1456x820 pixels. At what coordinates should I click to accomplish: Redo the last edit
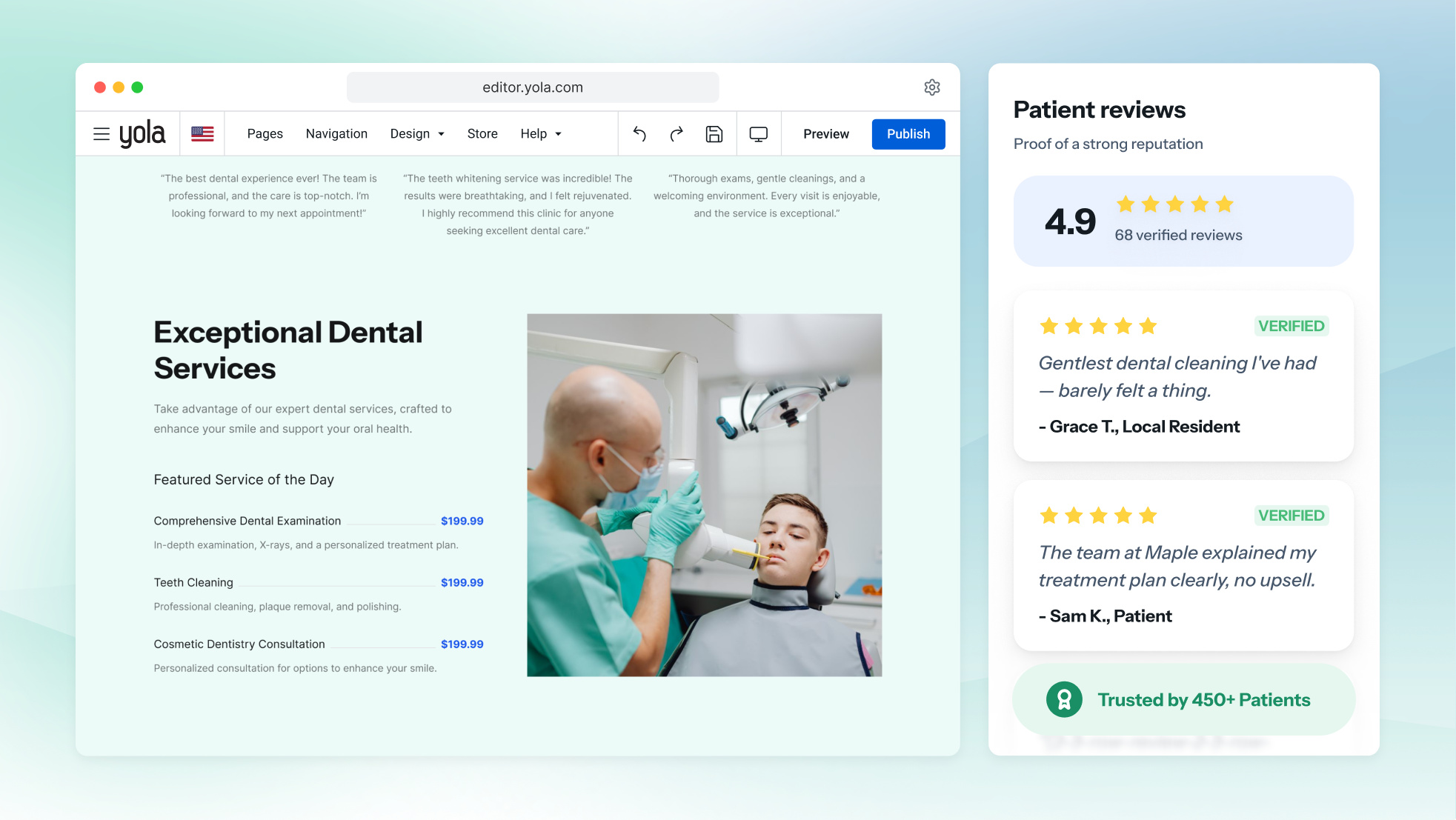pos(677,134)
